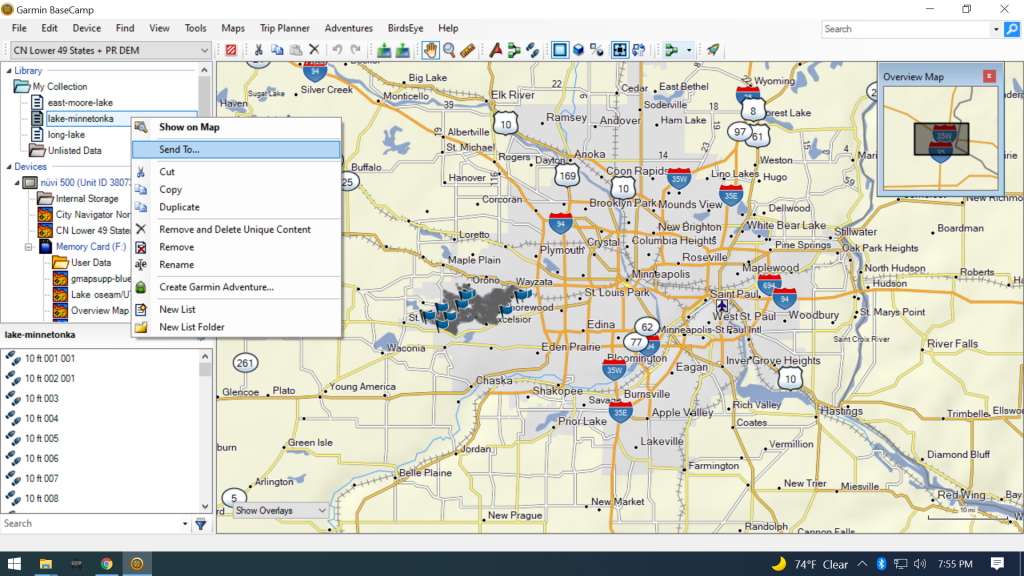The height and width of the screenshot is (576, 1024).
Task: Collapse the nüvi 500 device node
Action: click(x=17, y=183)
